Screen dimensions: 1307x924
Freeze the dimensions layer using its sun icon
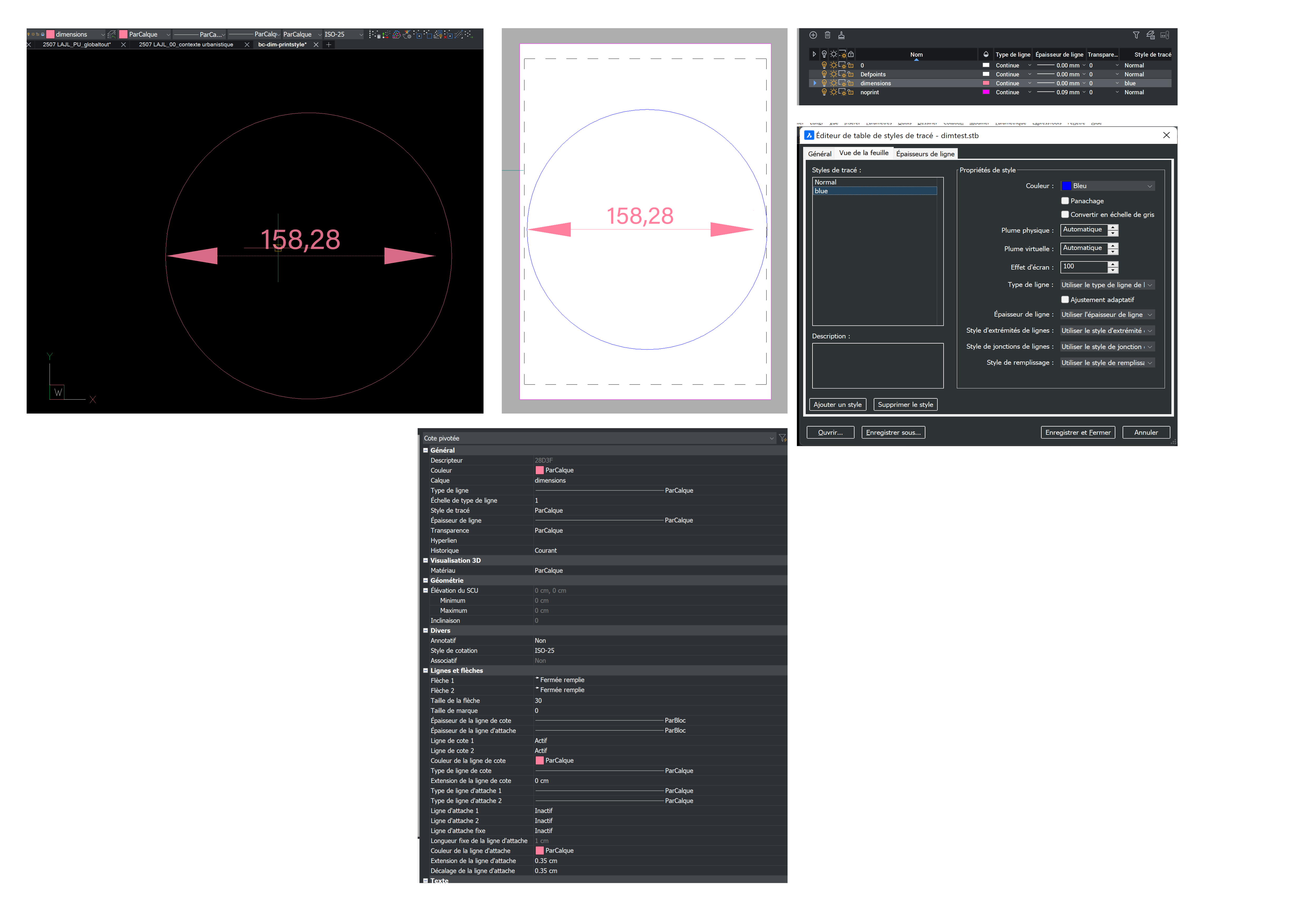pyautogui.click(x=833, y=83)
